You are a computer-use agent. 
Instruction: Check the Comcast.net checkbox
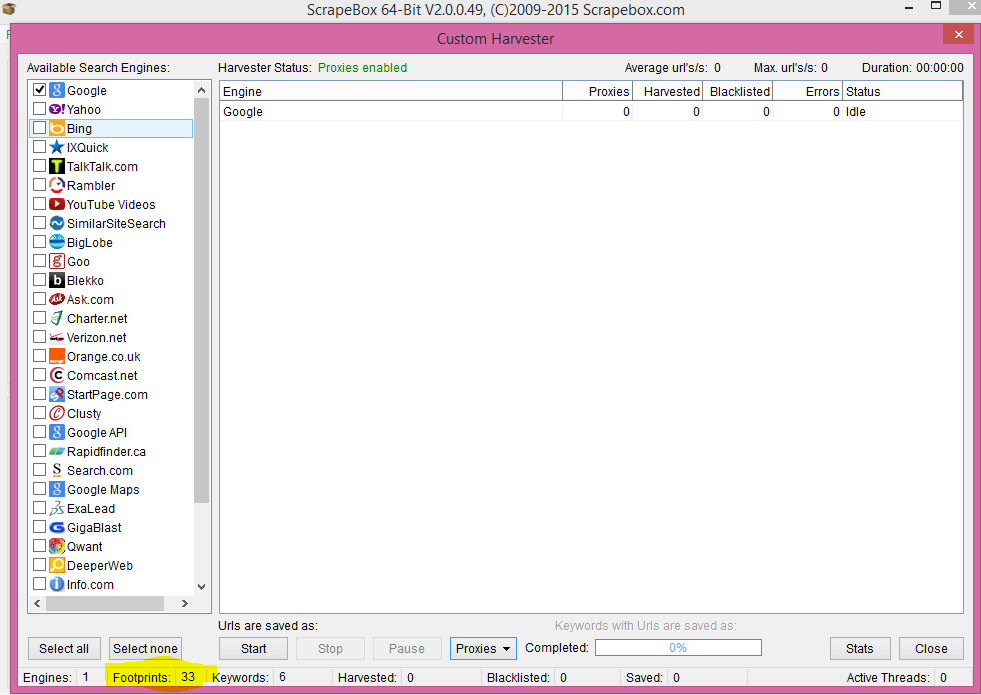[x=39, y=375]
